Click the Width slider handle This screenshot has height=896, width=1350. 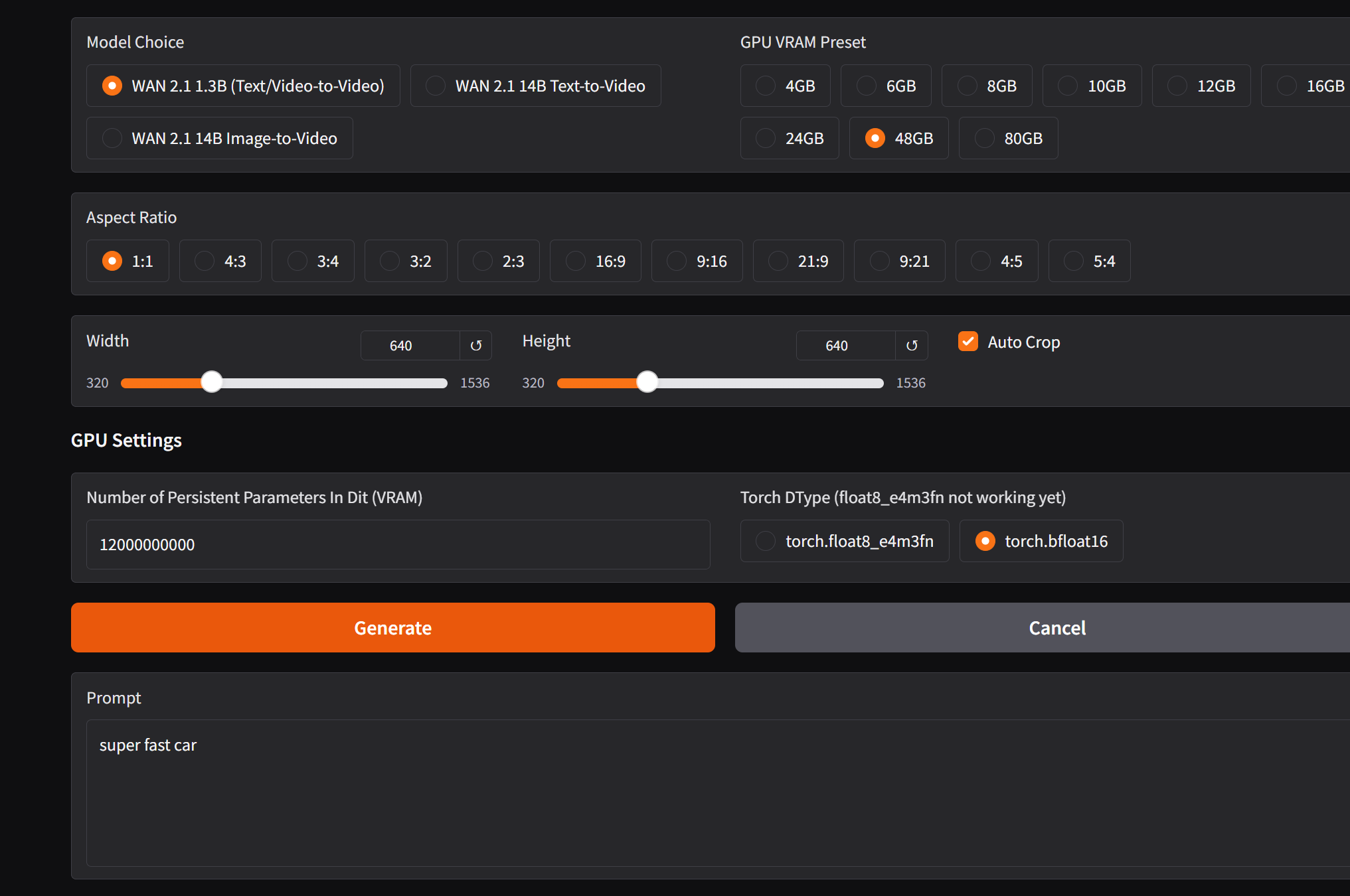click(x=212, y=382)
